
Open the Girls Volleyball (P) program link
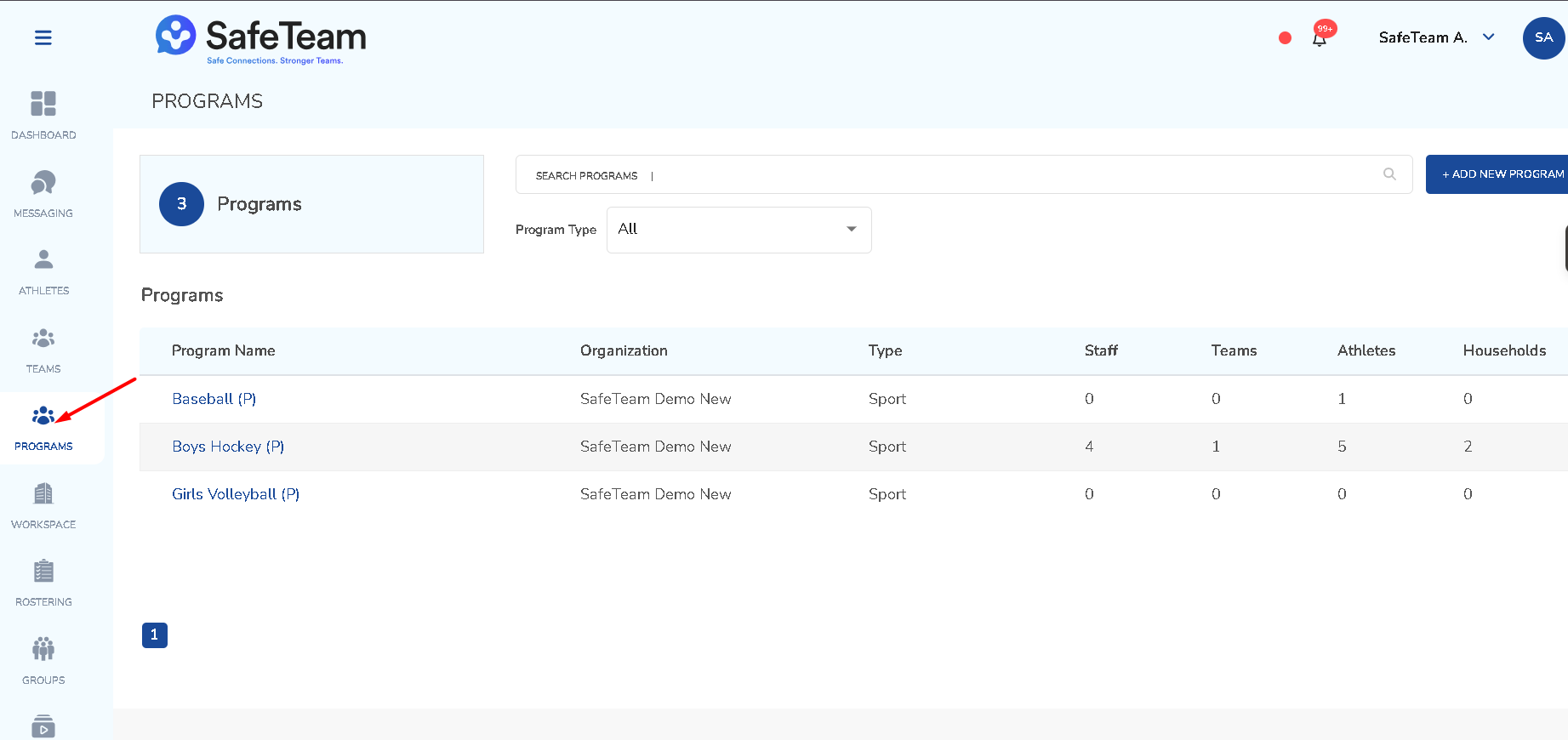coord(236,494)
